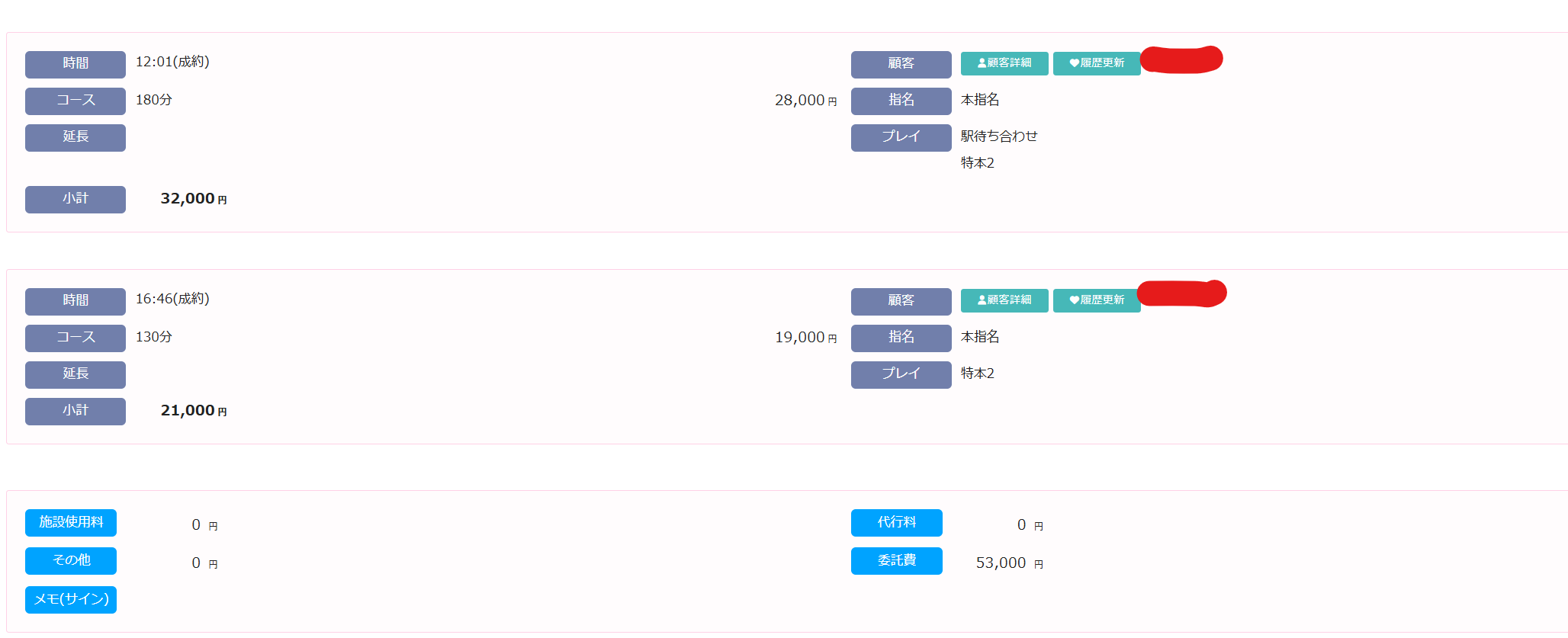Click the 代行料 label
This screenshot has height=638, width=1568.
(896, 523)
